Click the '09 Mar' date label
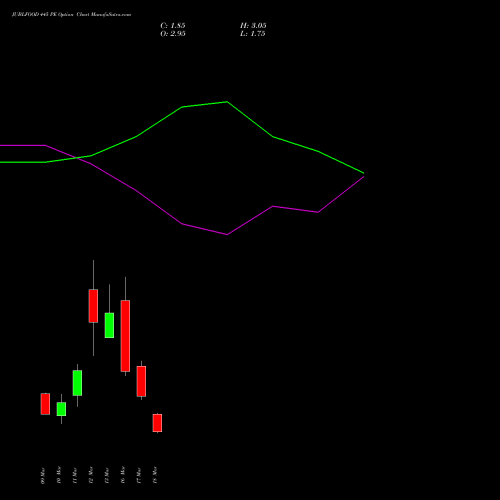500x500 pixels. coord(43,475)
